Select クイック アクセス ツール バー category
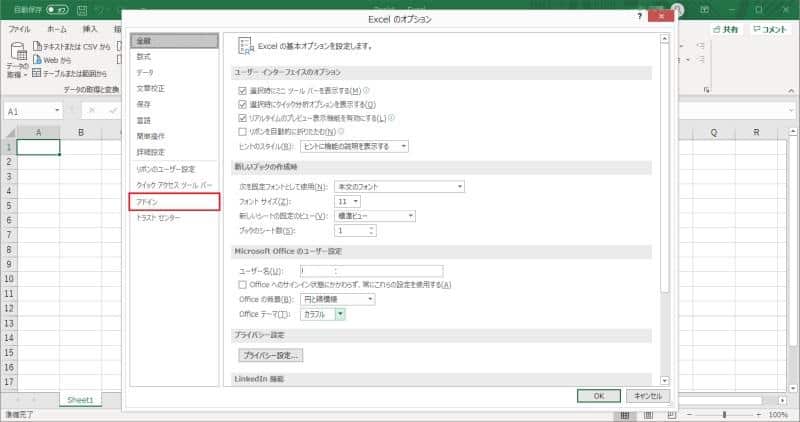This screenshot has height=422, width=800. [174, 185]
